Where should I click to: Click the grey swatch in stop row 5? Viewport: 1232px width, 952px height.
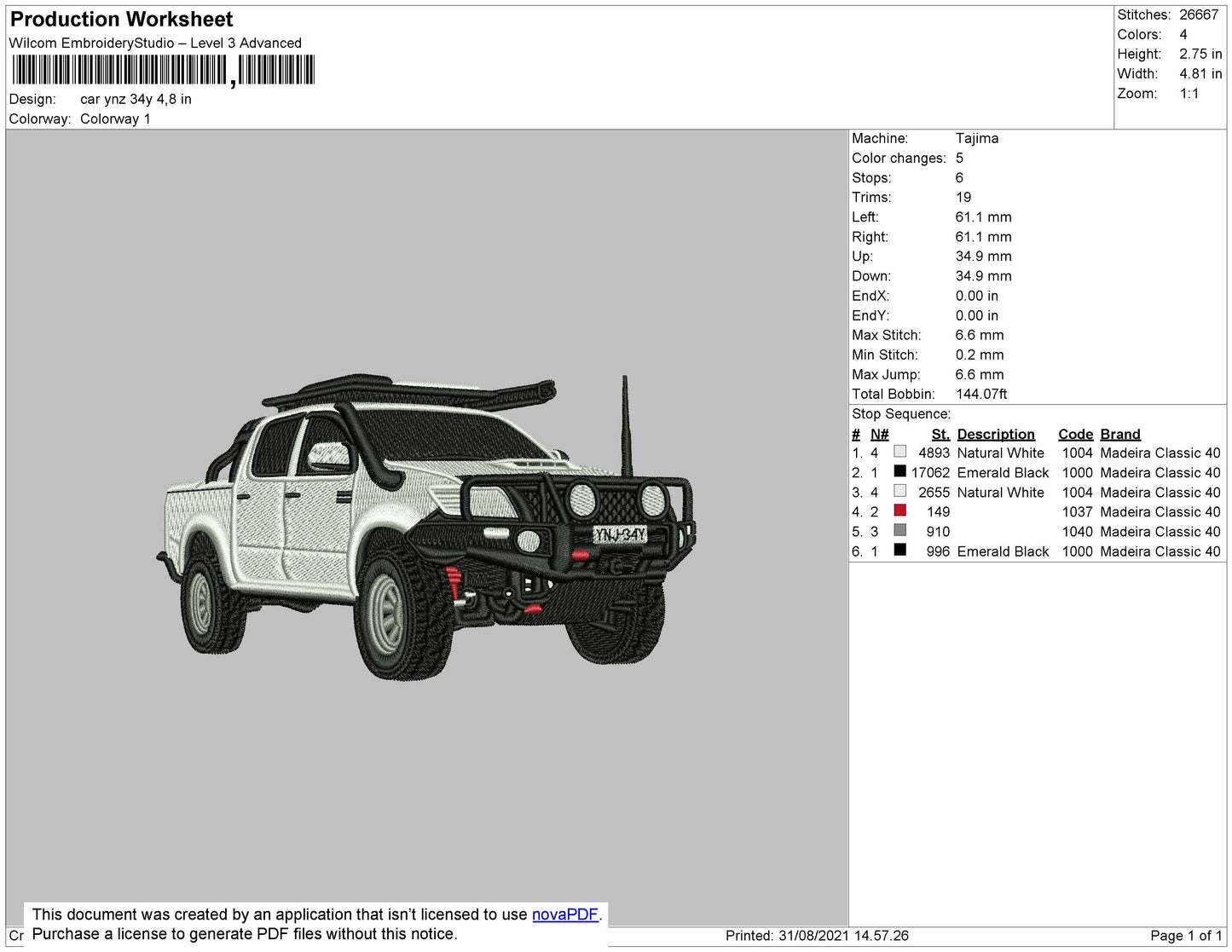click(x=899, y=530)
